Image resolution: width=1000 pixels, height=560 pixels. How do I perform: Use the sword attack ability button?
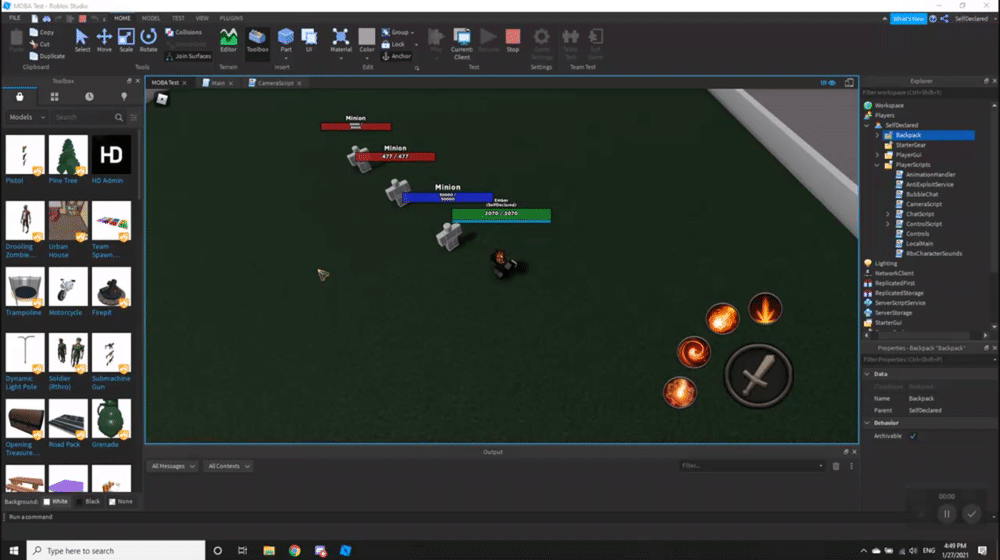pos(758,376)
